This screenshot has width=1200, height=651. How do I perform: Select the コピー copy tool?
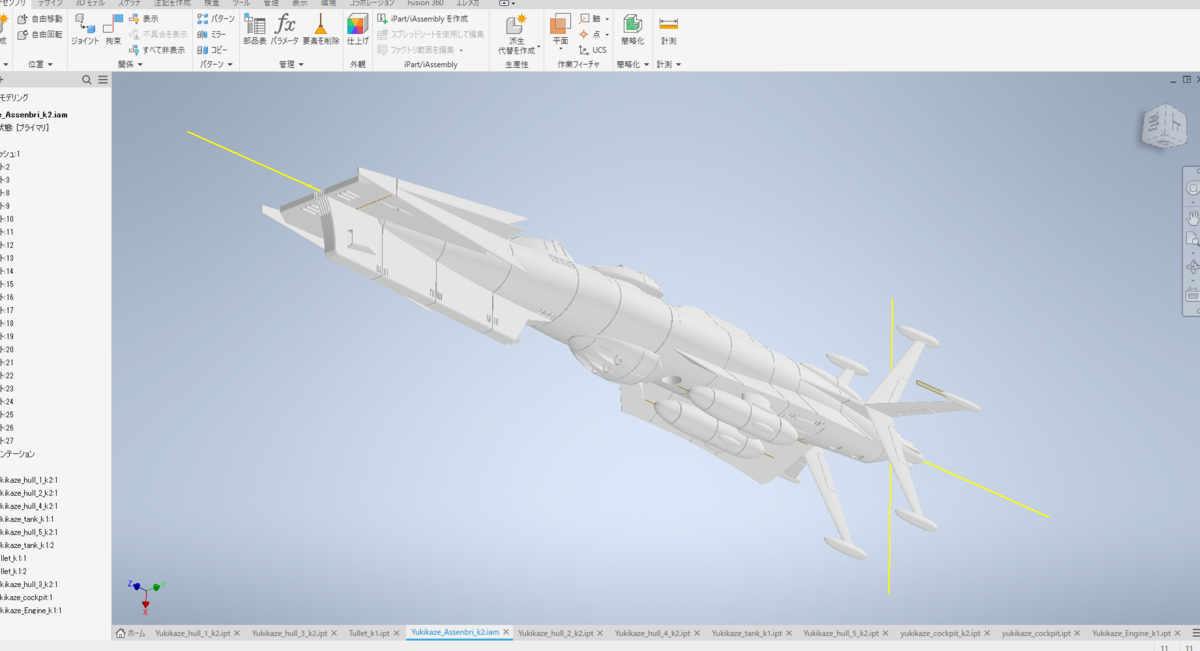(x=212, y=49)
